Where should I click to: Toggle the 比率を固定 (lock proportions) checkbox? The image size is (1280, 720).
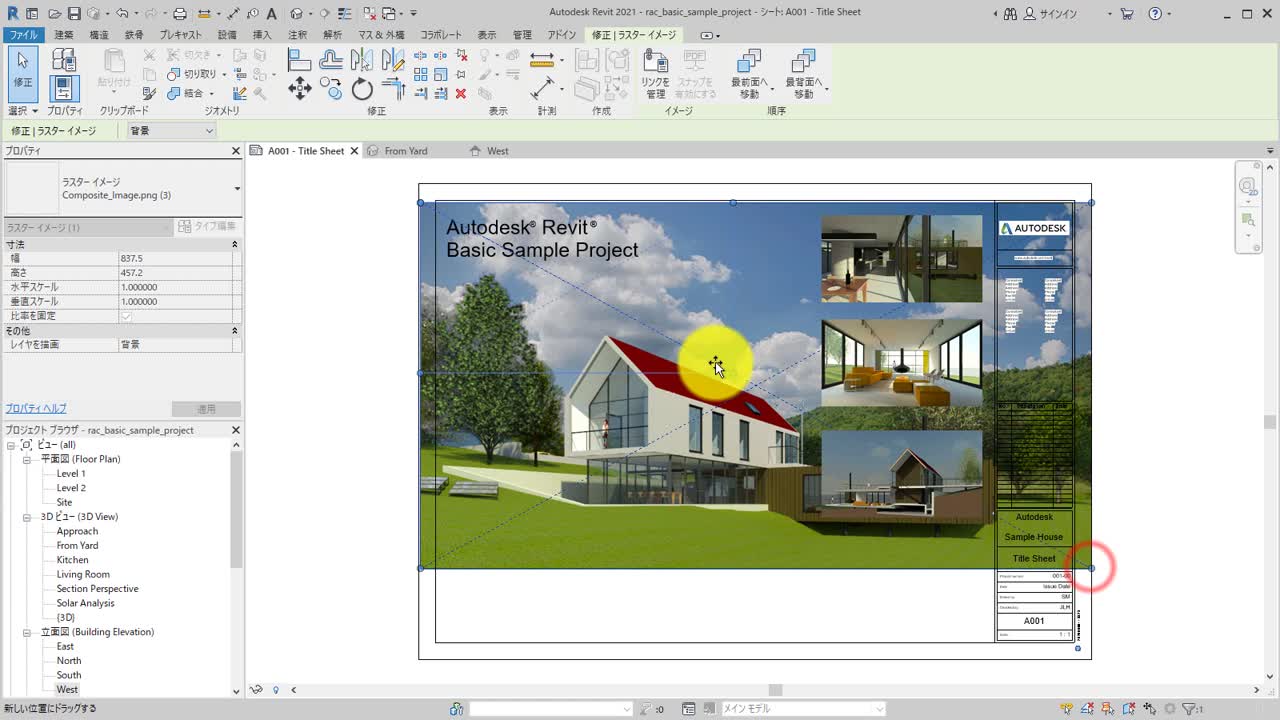point(126,316)
